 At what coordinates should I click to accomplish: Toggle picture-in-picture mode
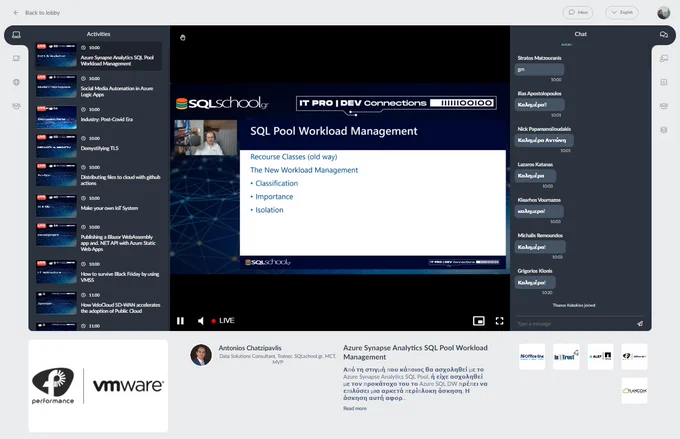click(x=478, y=321)
